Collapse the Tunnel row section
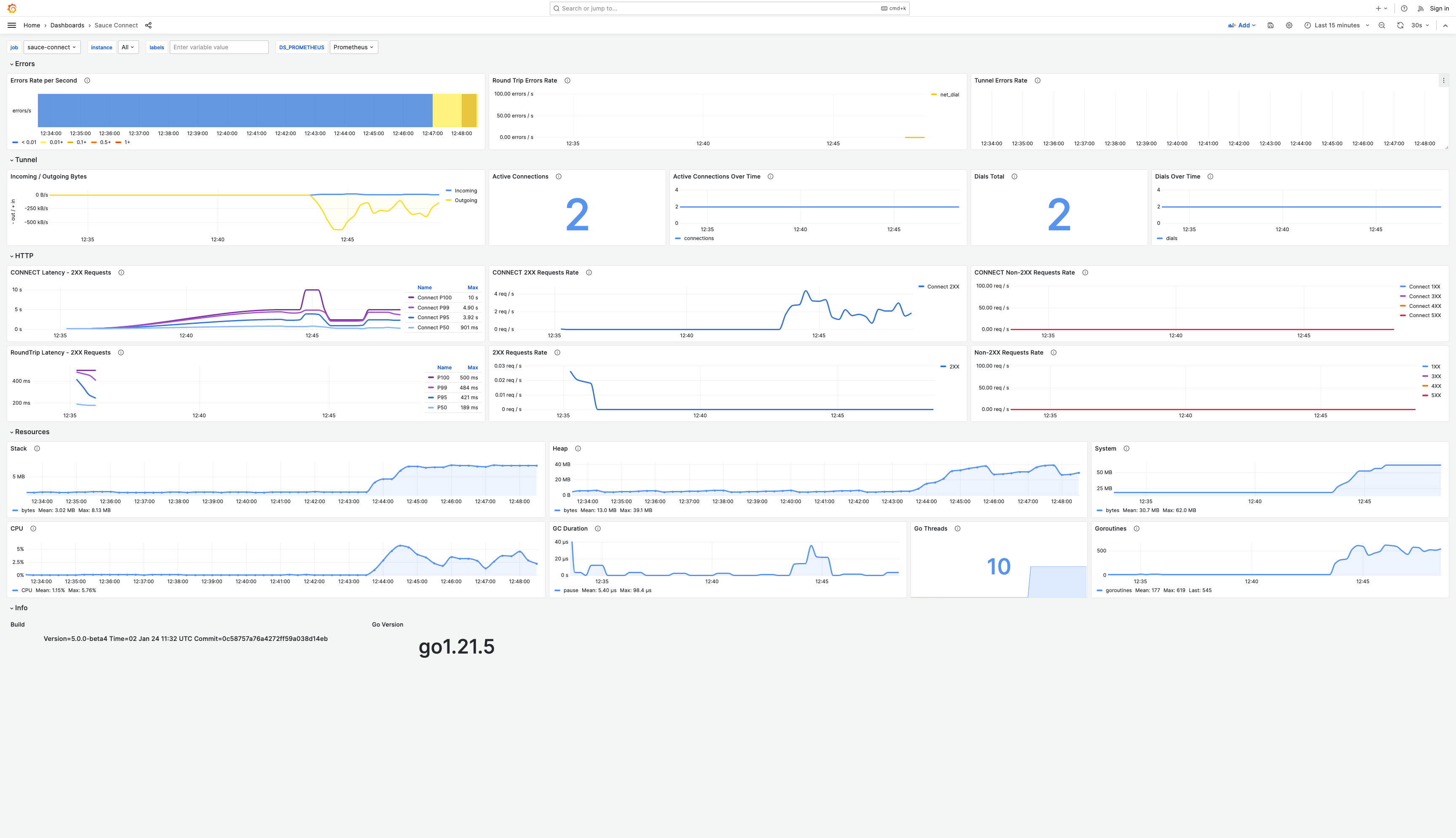This screenshot has width=1456, height=838. (25, 160)
